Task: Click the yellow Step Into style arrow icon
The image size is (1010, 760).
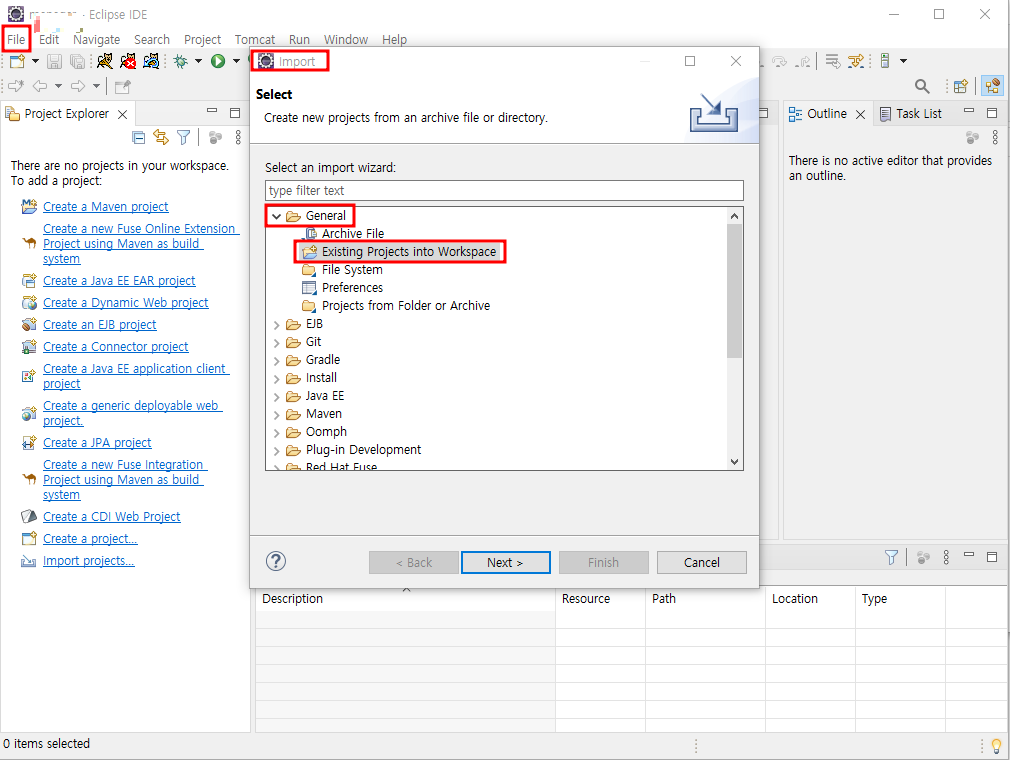Action: 856,61
